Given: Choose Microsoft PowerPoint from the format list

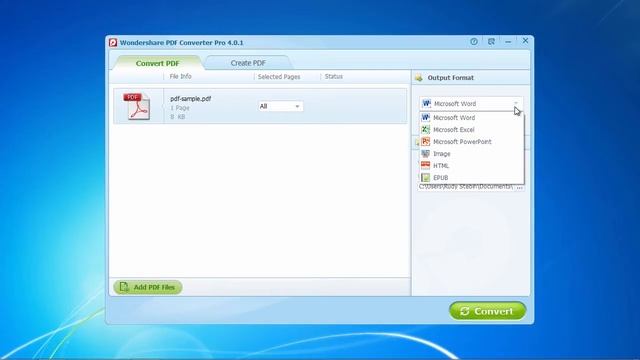Looking at the screenshot, I should [x=471, y=142].
